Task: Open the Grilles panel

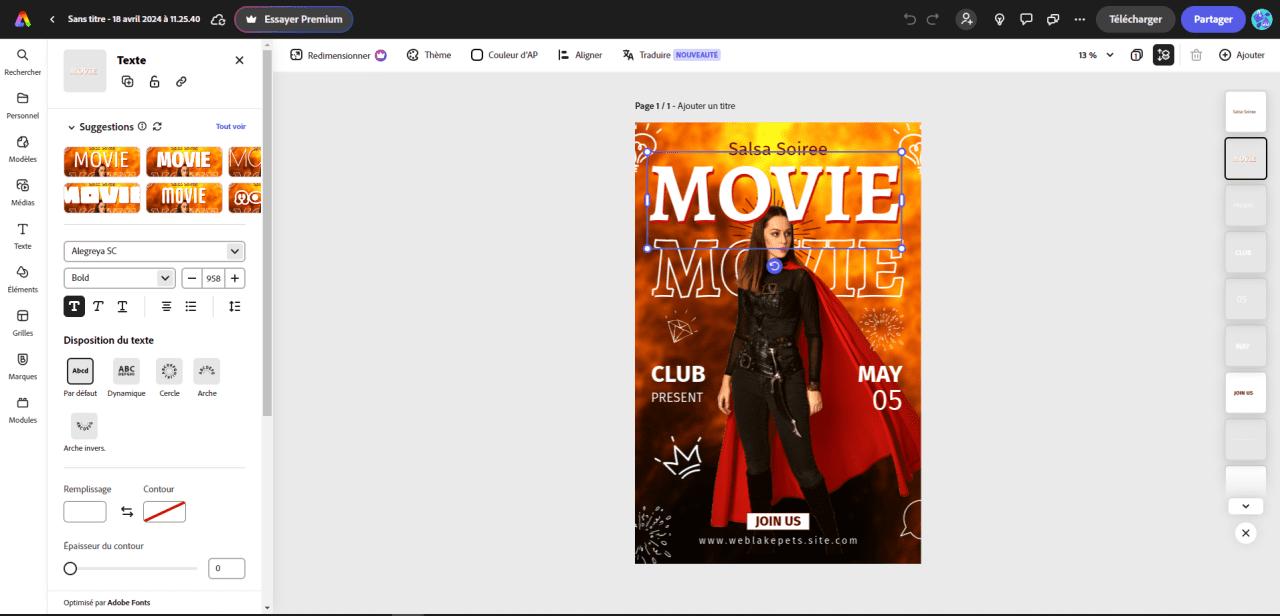Action: point(22,323)
